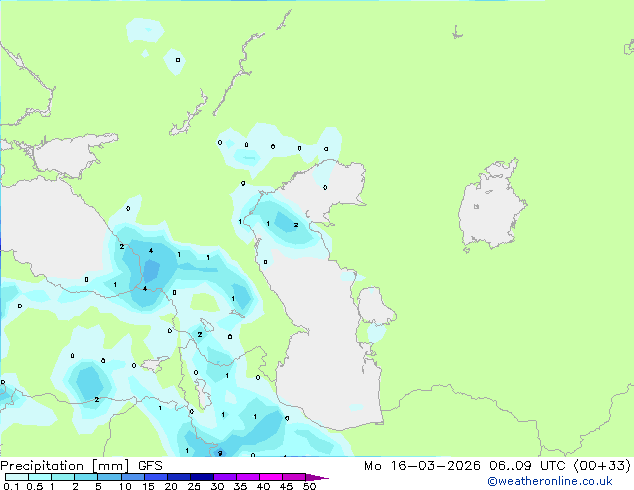634x490 pixels.
Task: Click the '25' legend scale label
Action: pyautogui.click(x=194, y=486)
